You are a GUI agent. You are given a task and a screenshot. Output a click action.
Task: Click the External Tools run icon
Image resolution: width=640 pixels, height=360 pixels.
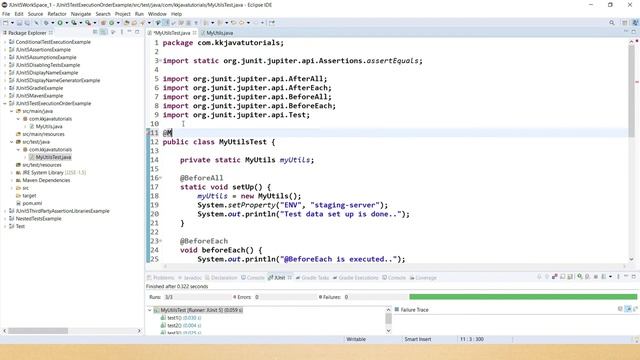tap(88, 23)
